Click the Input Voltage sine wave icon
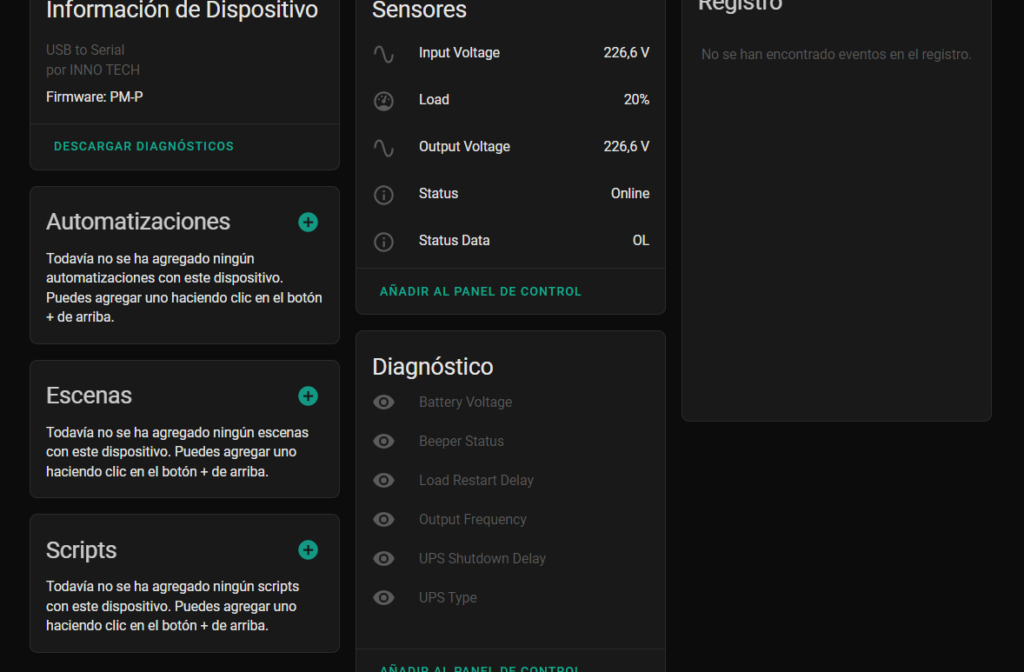Image resolution: width=1024 pixels, height=672 pixels. coord(384,54)
